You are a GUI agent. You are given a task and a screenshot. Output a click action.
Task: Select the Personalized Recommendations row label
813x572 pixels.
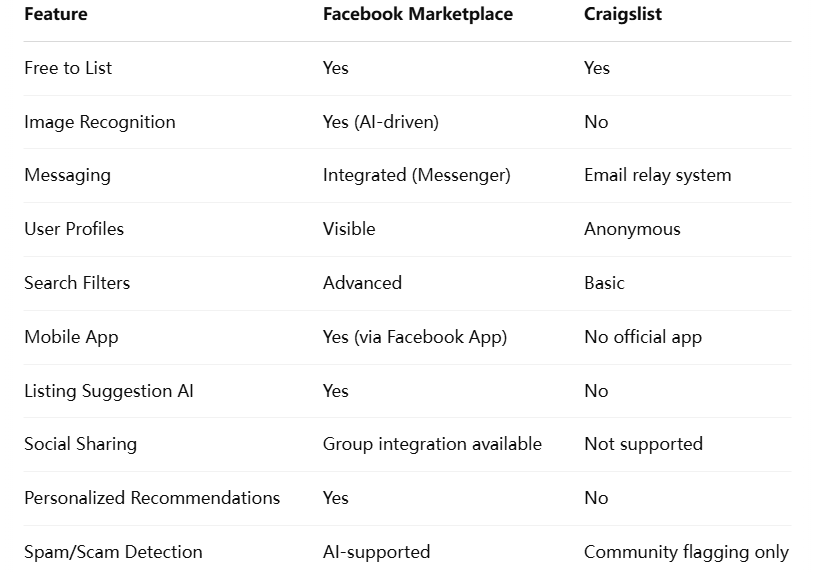(152, 498)
